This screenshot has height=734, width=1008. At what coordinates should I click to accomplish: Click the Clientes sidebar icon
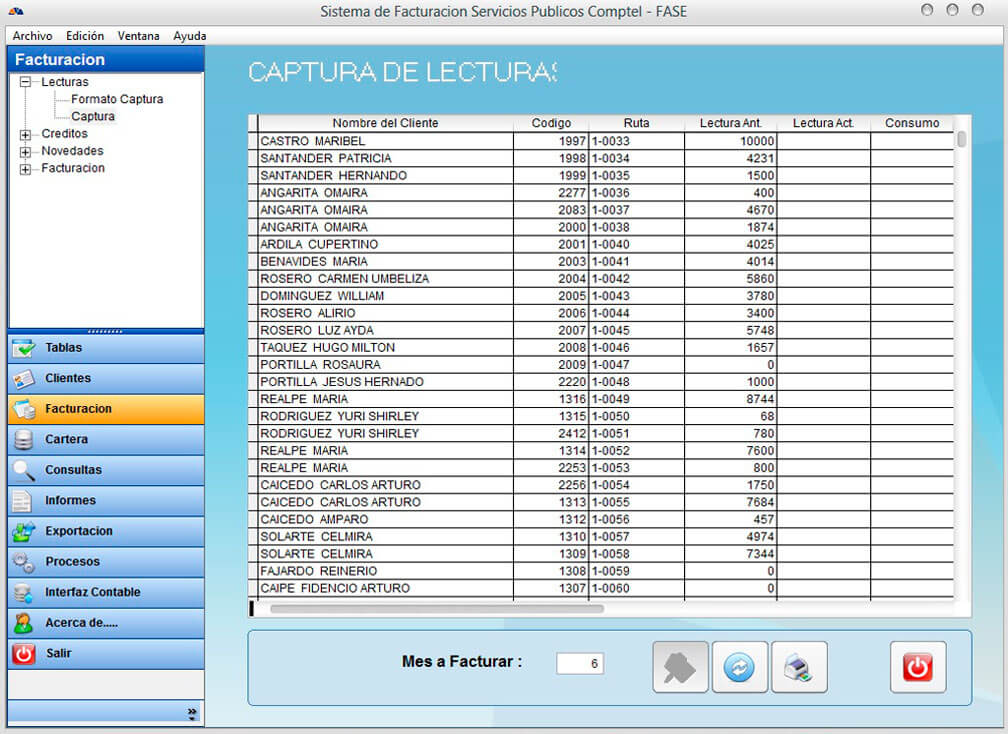24,379
